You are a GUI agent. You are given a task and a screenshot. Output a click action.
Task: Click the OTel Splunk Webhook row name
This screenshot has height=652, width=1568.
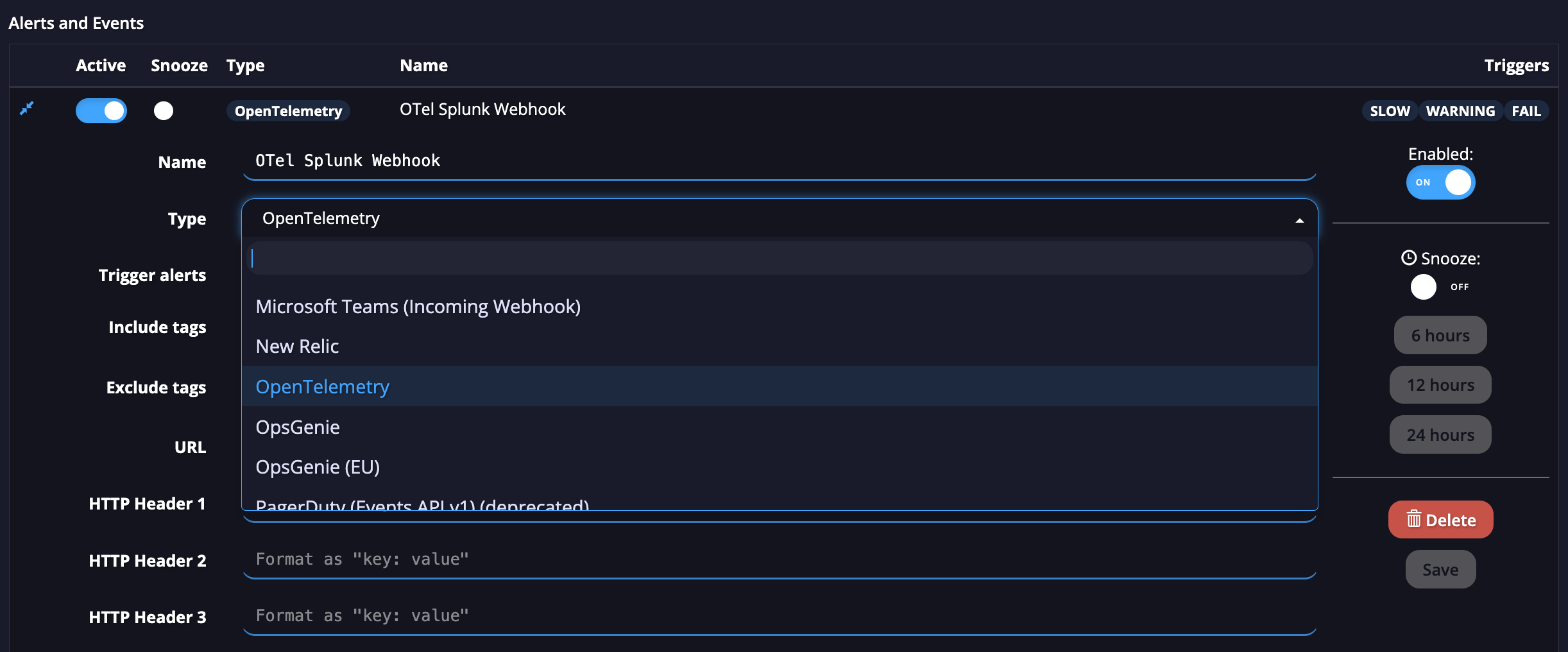(482, 109)
